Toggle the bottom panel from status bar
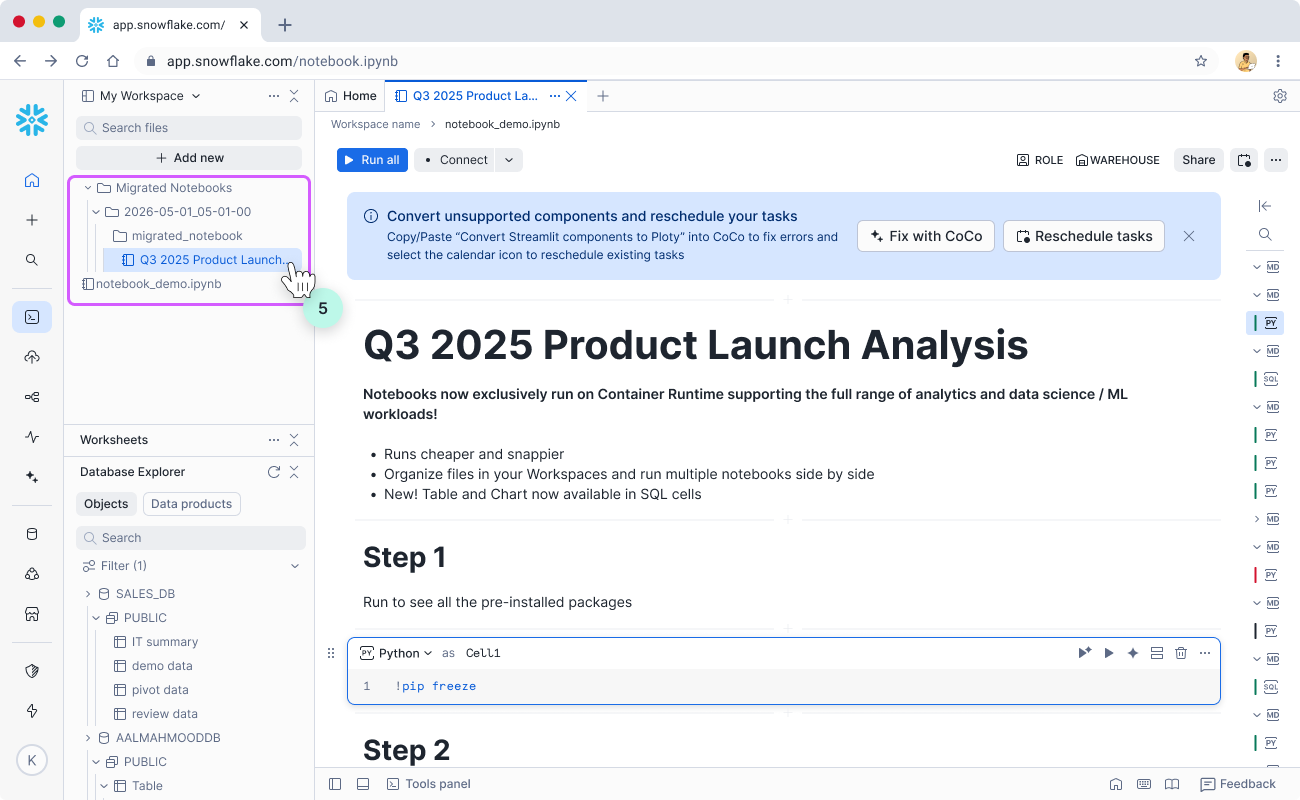 [x=363, y=784]
